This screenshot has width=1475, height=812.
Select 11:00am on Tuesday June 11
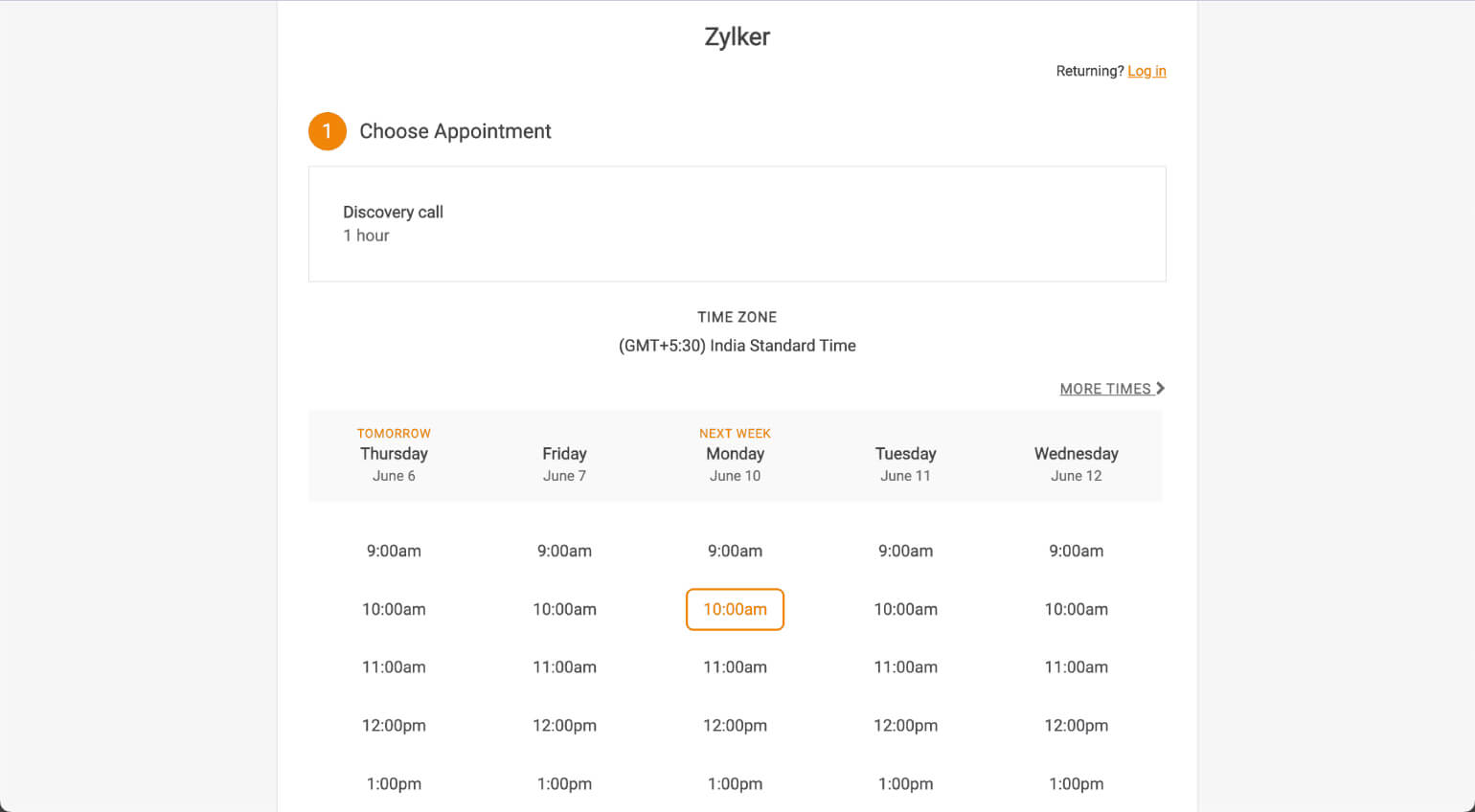(905, 666)
